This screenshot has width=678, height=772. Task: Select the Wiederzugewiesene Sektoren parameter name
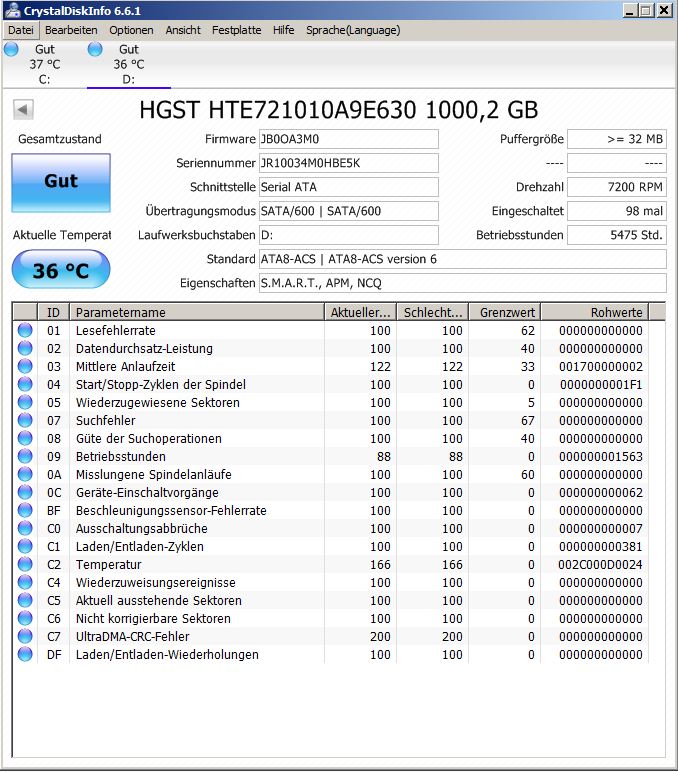point(158,402)
